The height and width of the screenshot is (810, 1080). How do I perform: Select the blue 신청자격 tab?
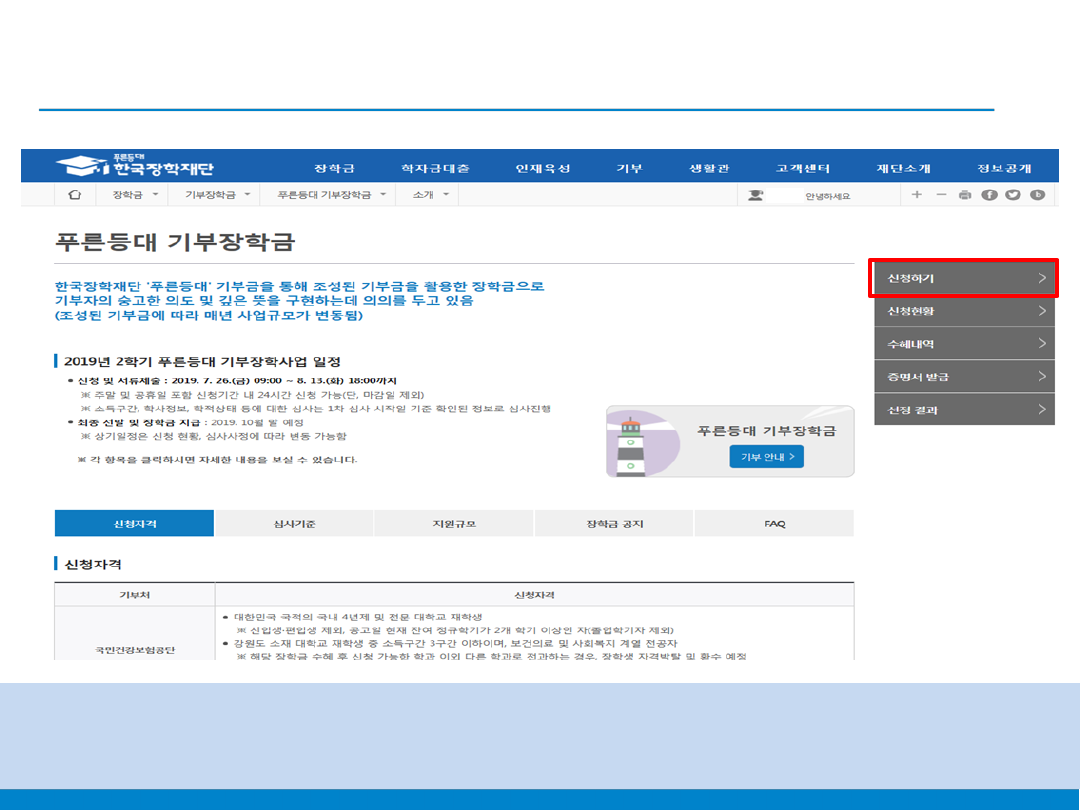pyautogui.click(x=134, y=523)
